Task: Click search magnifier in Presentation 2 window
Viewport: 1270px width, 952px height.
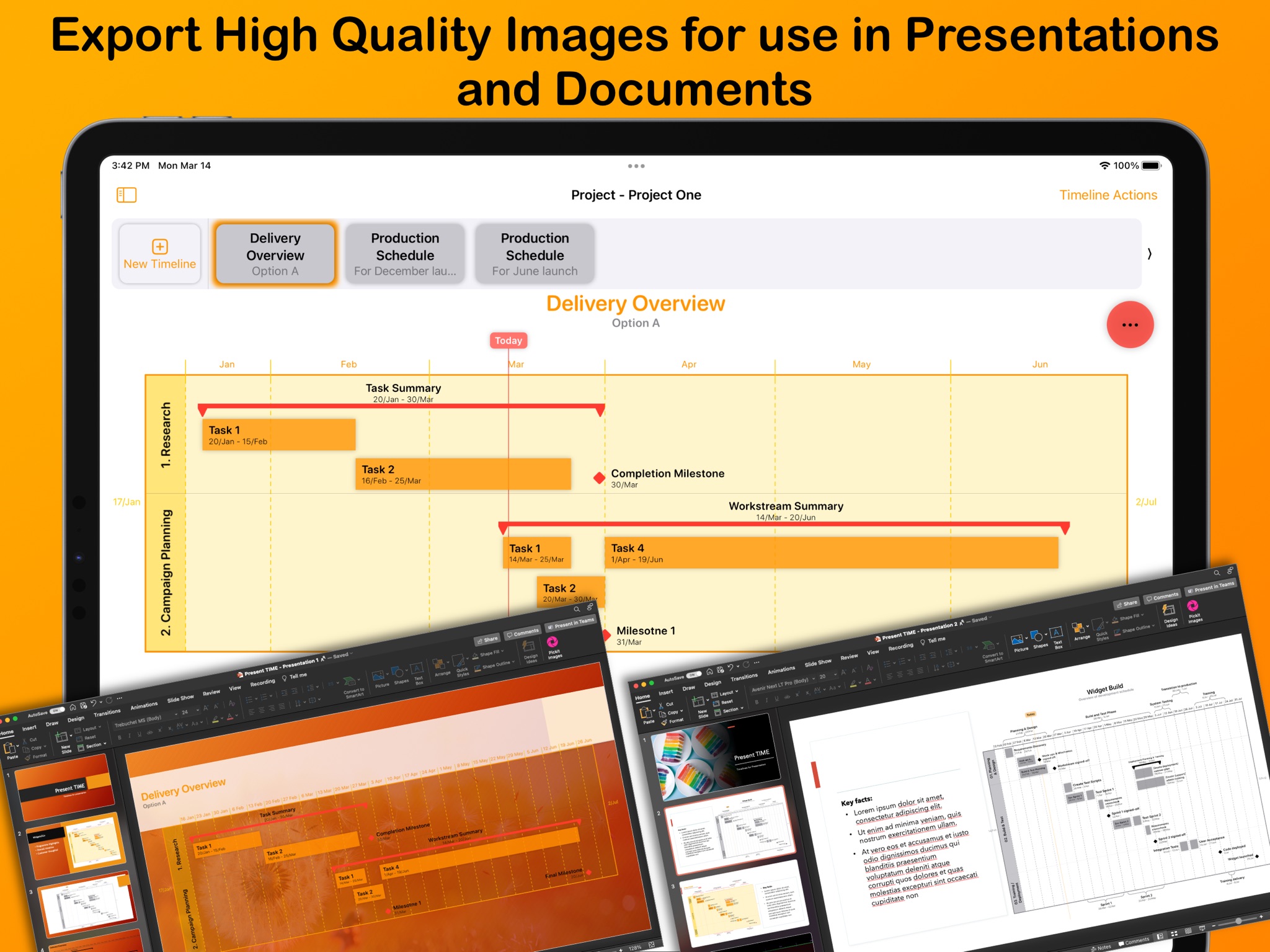Action: (1217, 572)
